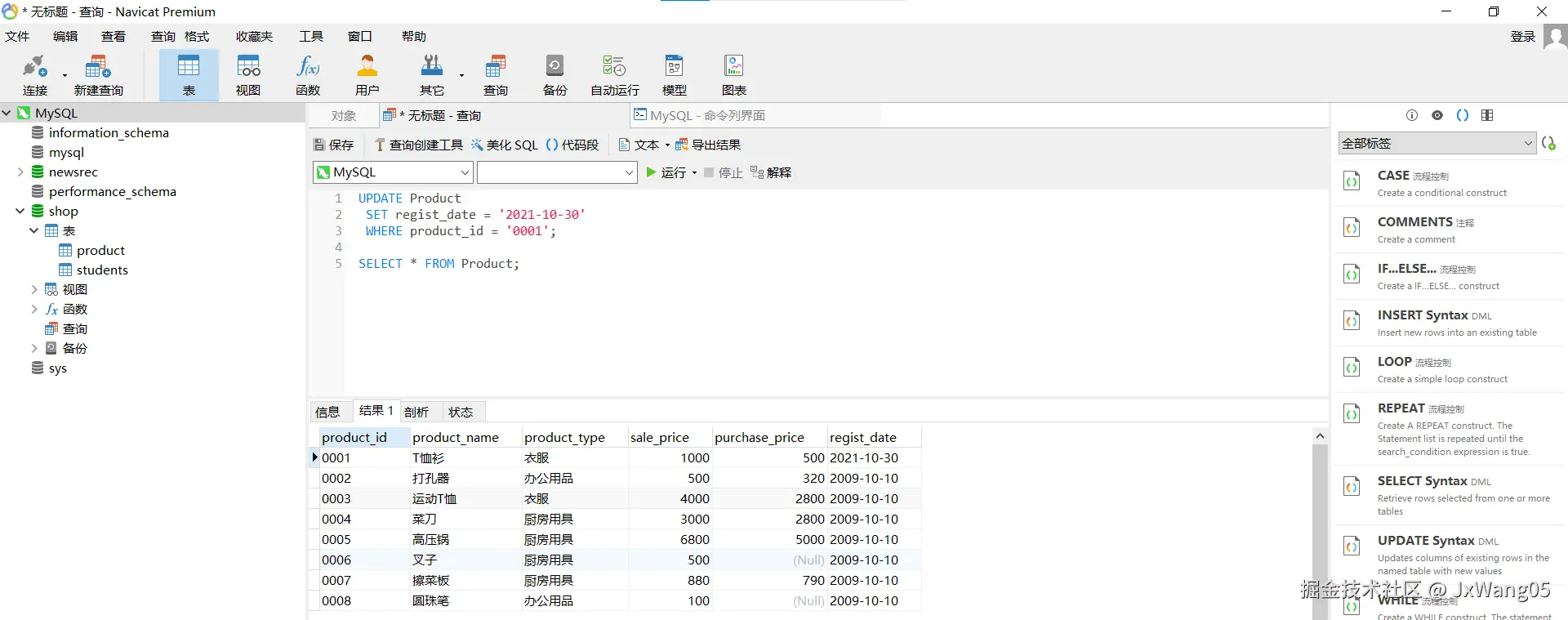Click into SQL editor line SELECT * FROM Product

tap(439, 264)
